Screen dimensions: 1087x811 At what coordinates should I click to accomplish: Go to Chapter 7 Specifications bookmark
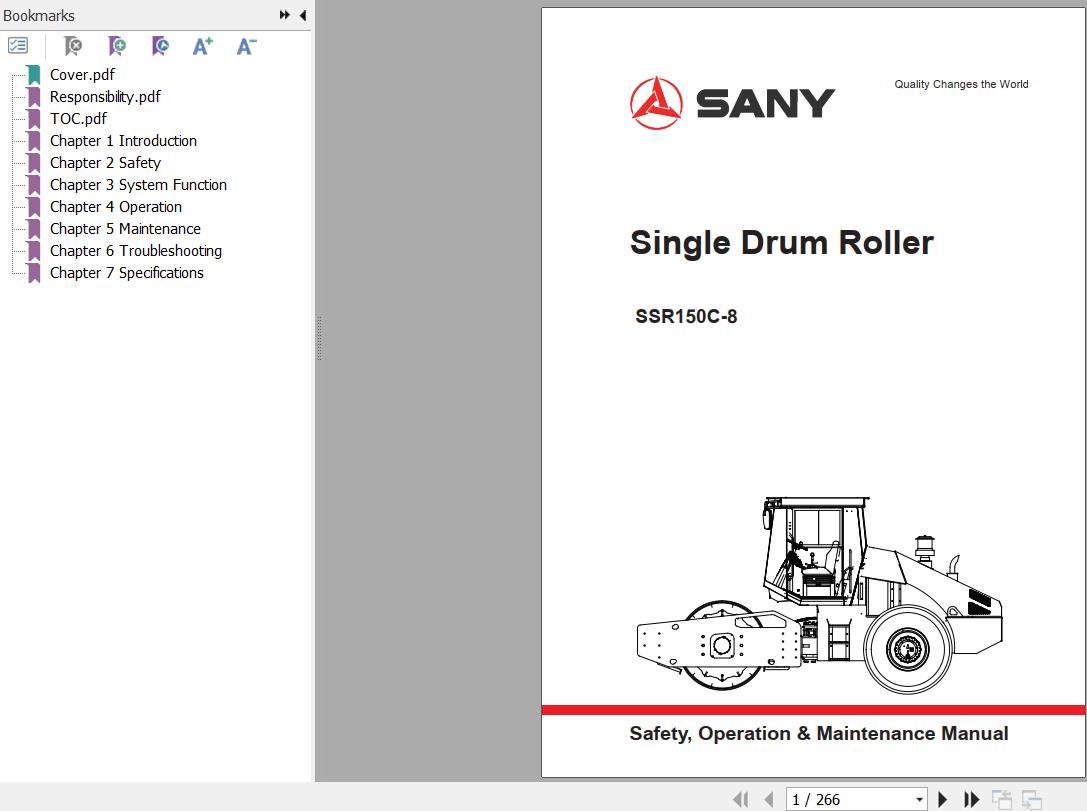(x=127, y=273)
